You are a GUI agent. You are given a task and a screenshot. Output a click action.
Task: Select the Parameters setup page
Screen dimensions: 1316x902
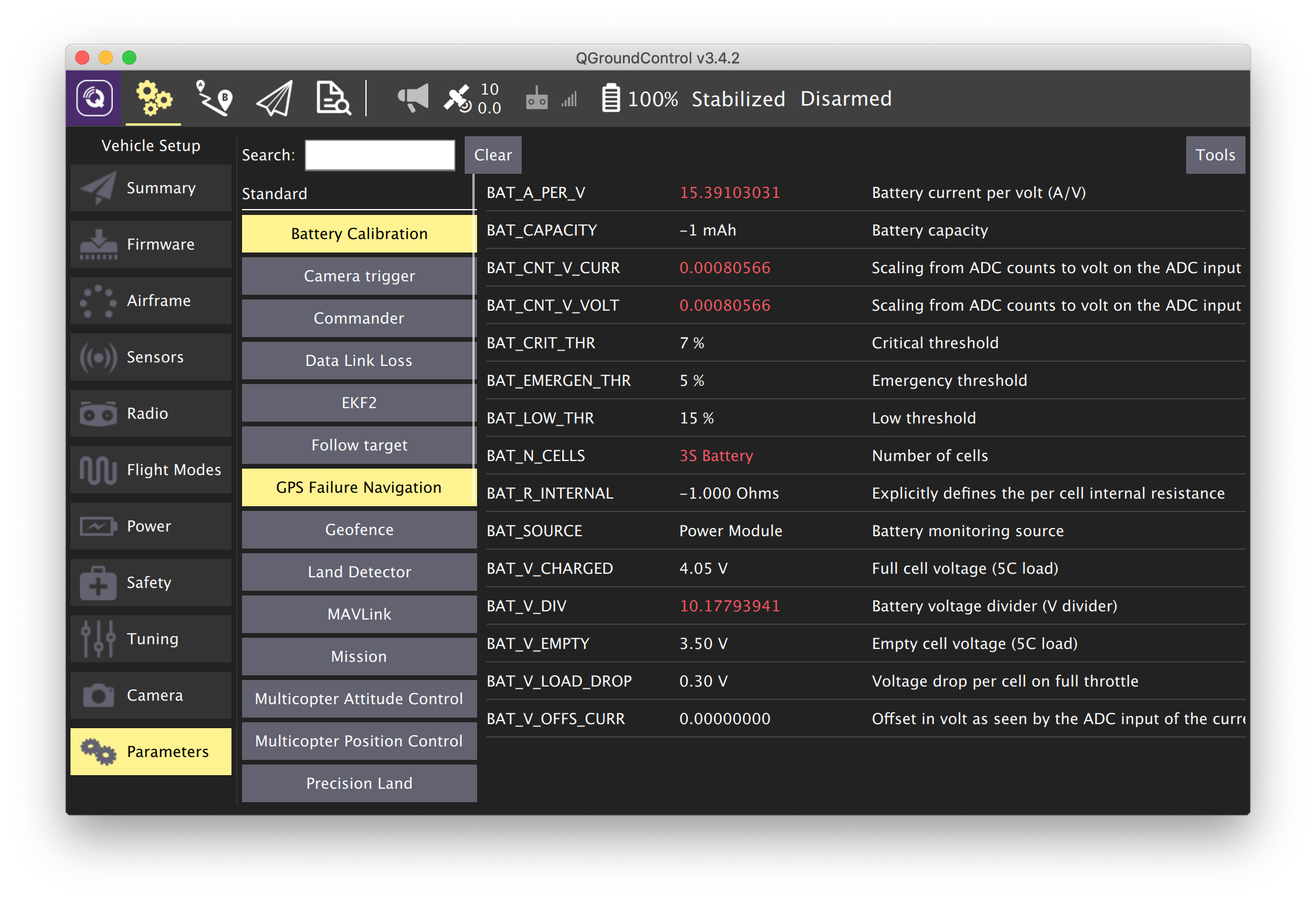tap(151, 752)
